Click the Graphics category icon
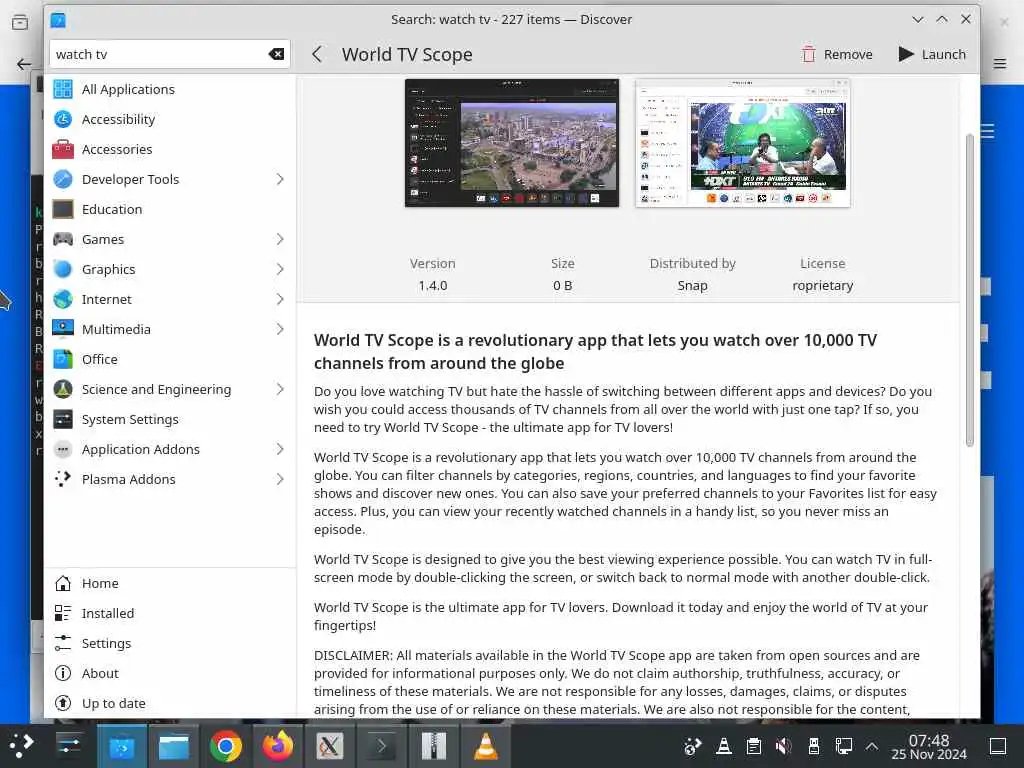The height and width of the screenshot is (768, 1024). [x=63, y=269]
